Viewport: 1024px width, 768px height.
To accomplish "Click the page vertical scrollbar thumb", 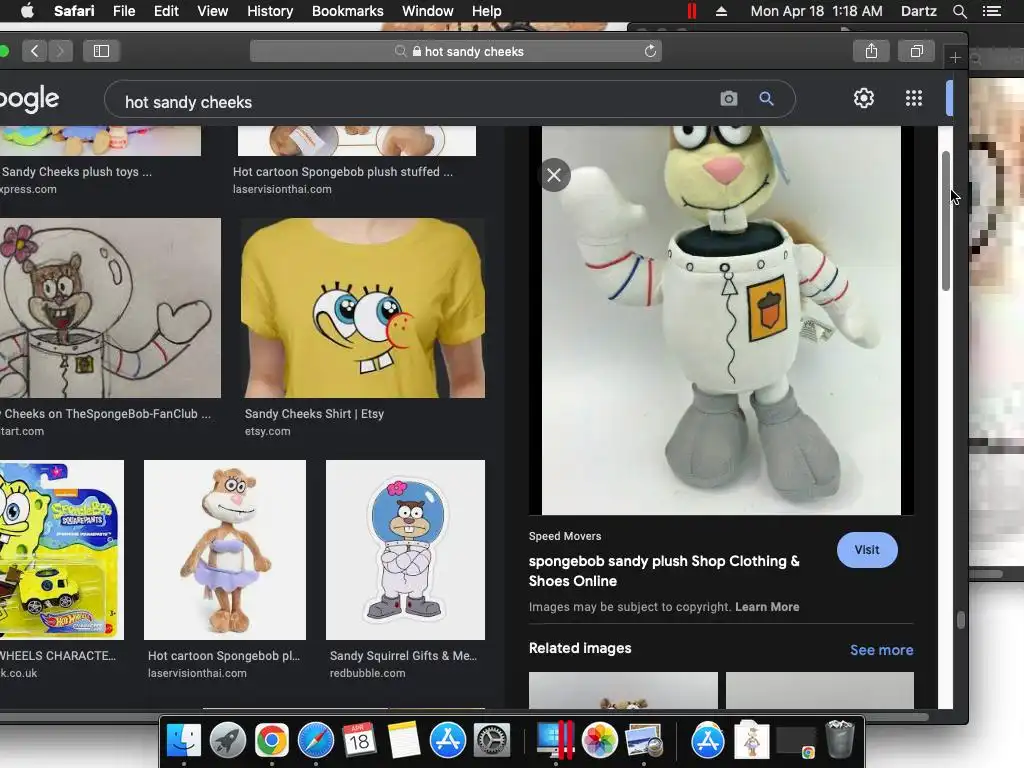I will tap(946, 221).
